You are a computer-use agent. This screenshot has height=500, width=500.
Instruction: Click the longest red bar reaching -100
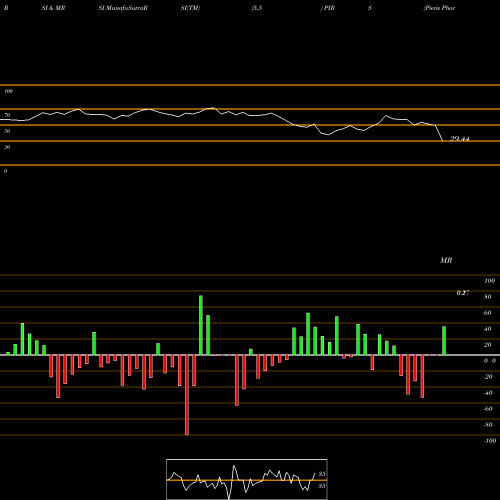click(x=187, y=395)
